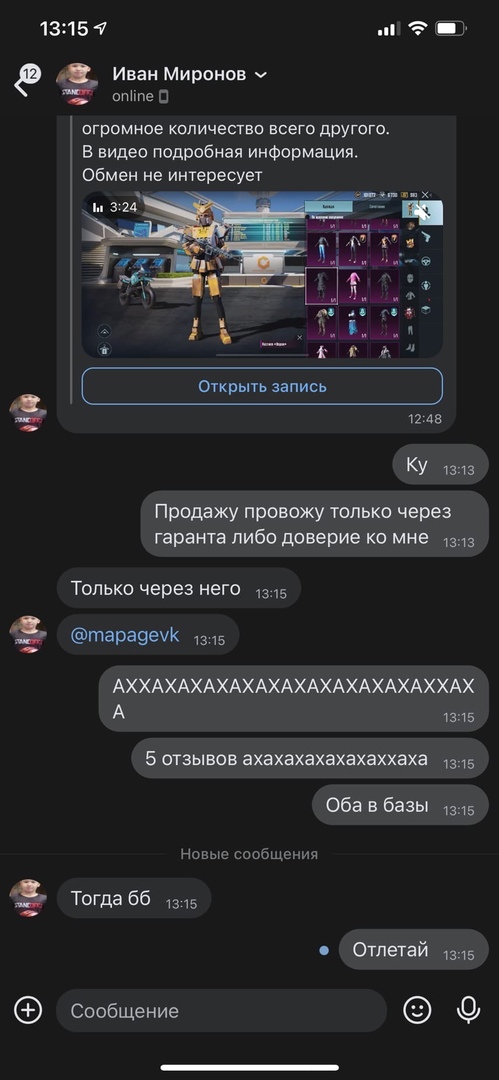Tap the plus attachment icon
The image size is (499, 1080).
(28, 1010)
